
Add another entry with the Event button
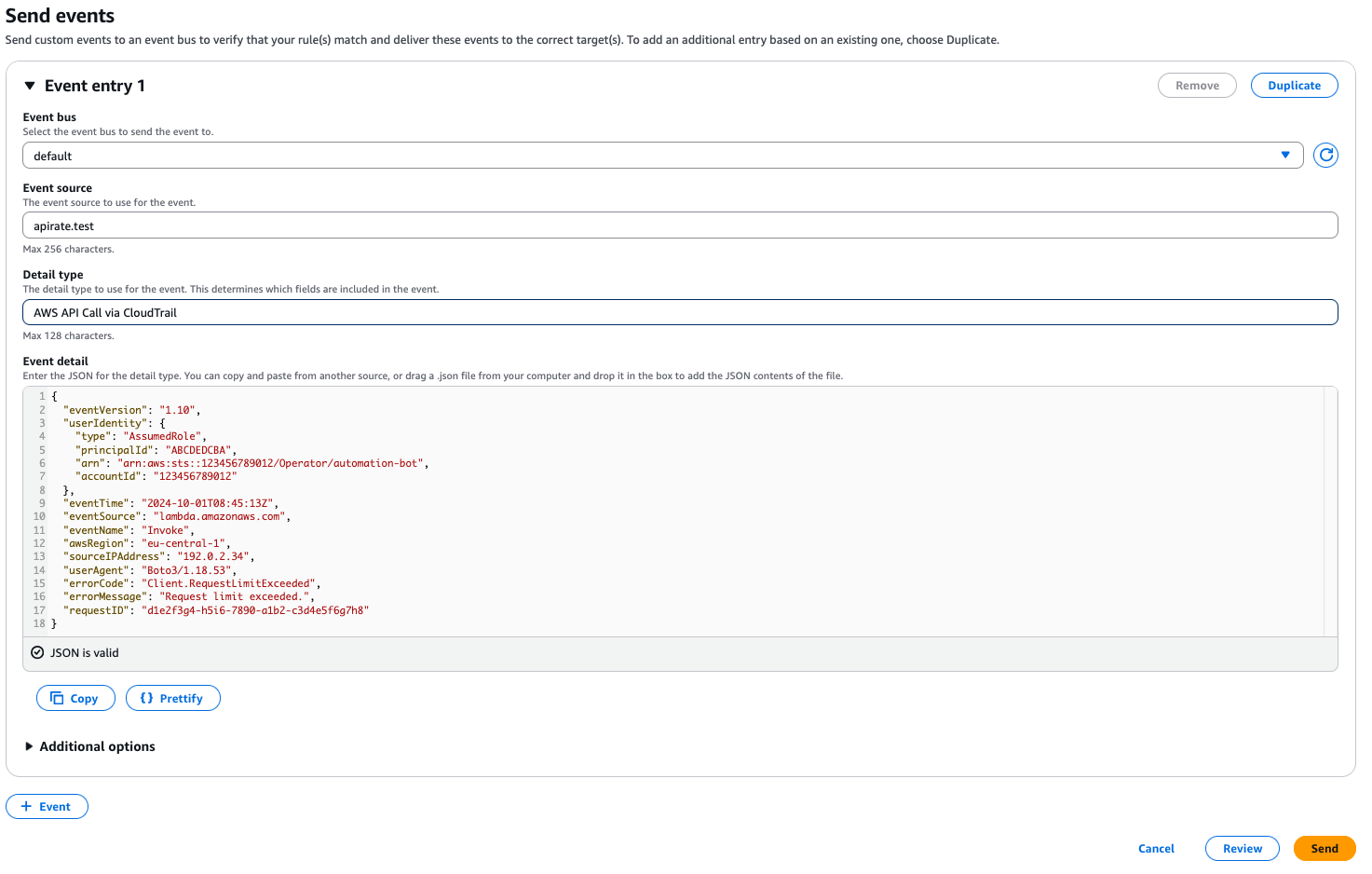pos(47,807)
